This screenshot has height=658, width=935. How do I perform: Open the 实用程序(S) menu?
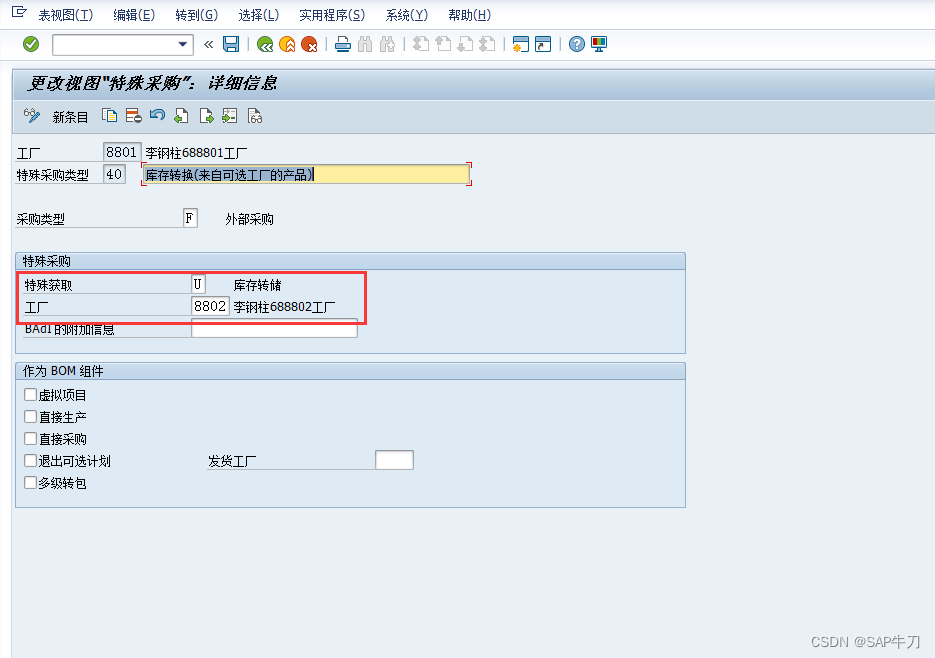pyautogui.click(x=332, y=15)
